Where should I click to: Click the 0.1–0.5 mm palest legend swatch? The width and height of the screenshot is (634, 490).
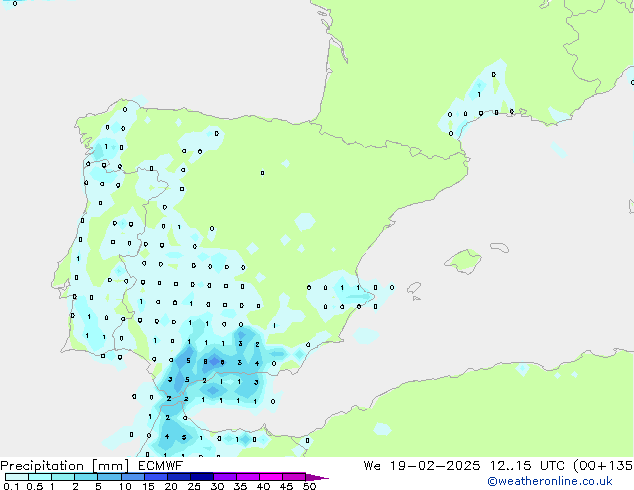tap(17, 477)
